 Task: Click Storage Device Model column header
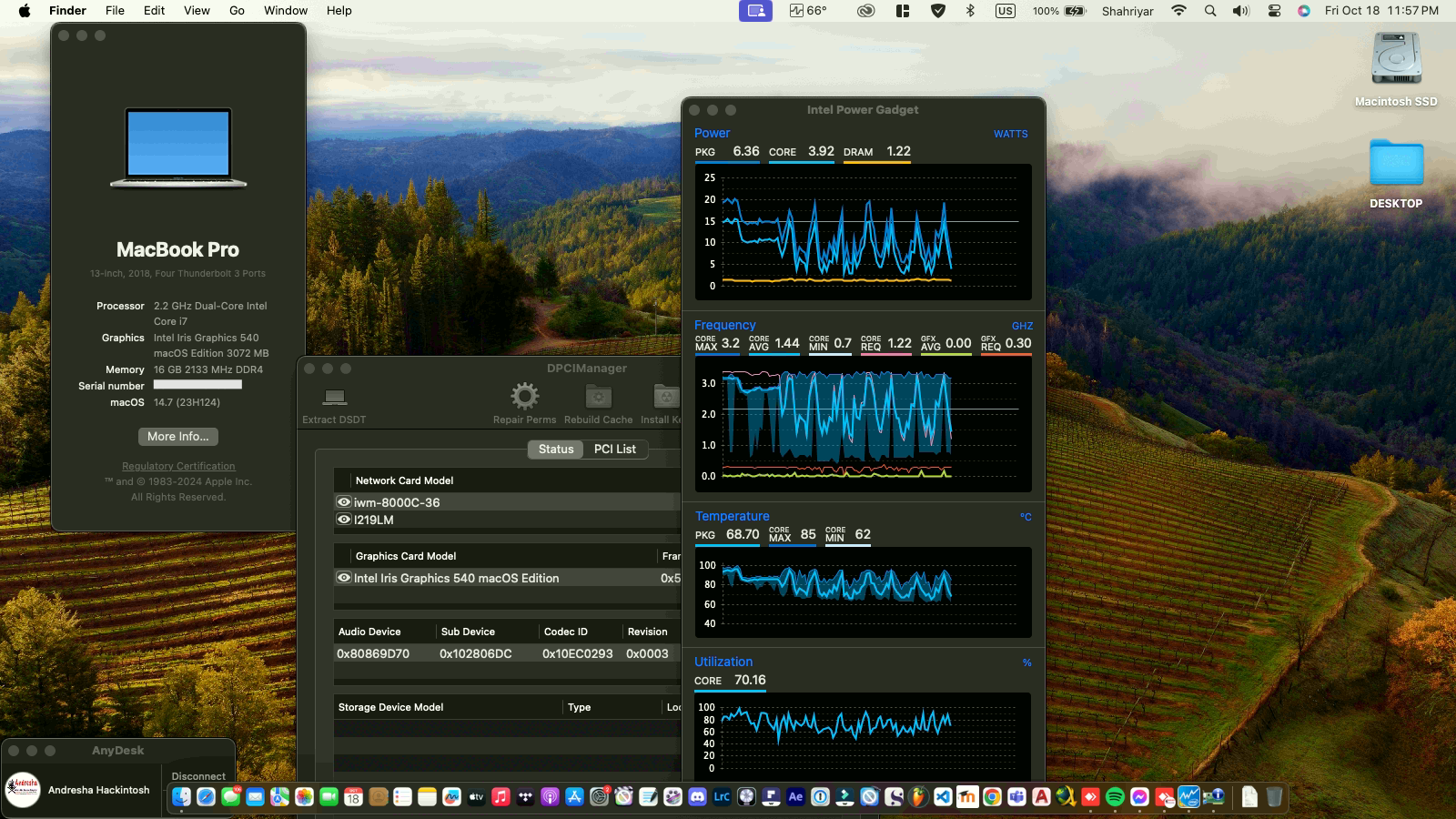tap(391, 707)
